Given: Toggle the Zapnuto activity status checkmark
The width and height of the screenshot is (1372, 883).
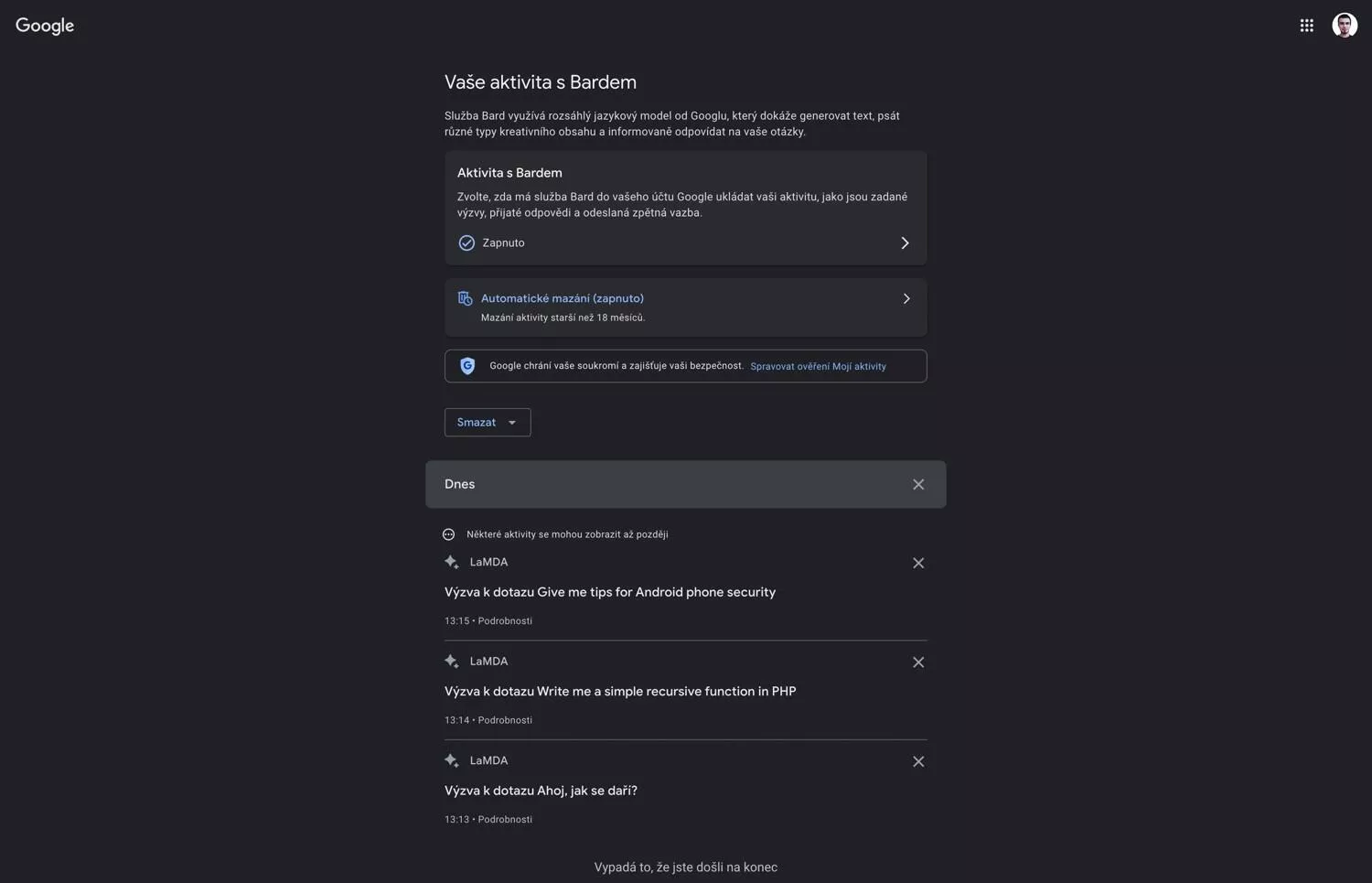Looking at the screenshot, I should [466, 242].
